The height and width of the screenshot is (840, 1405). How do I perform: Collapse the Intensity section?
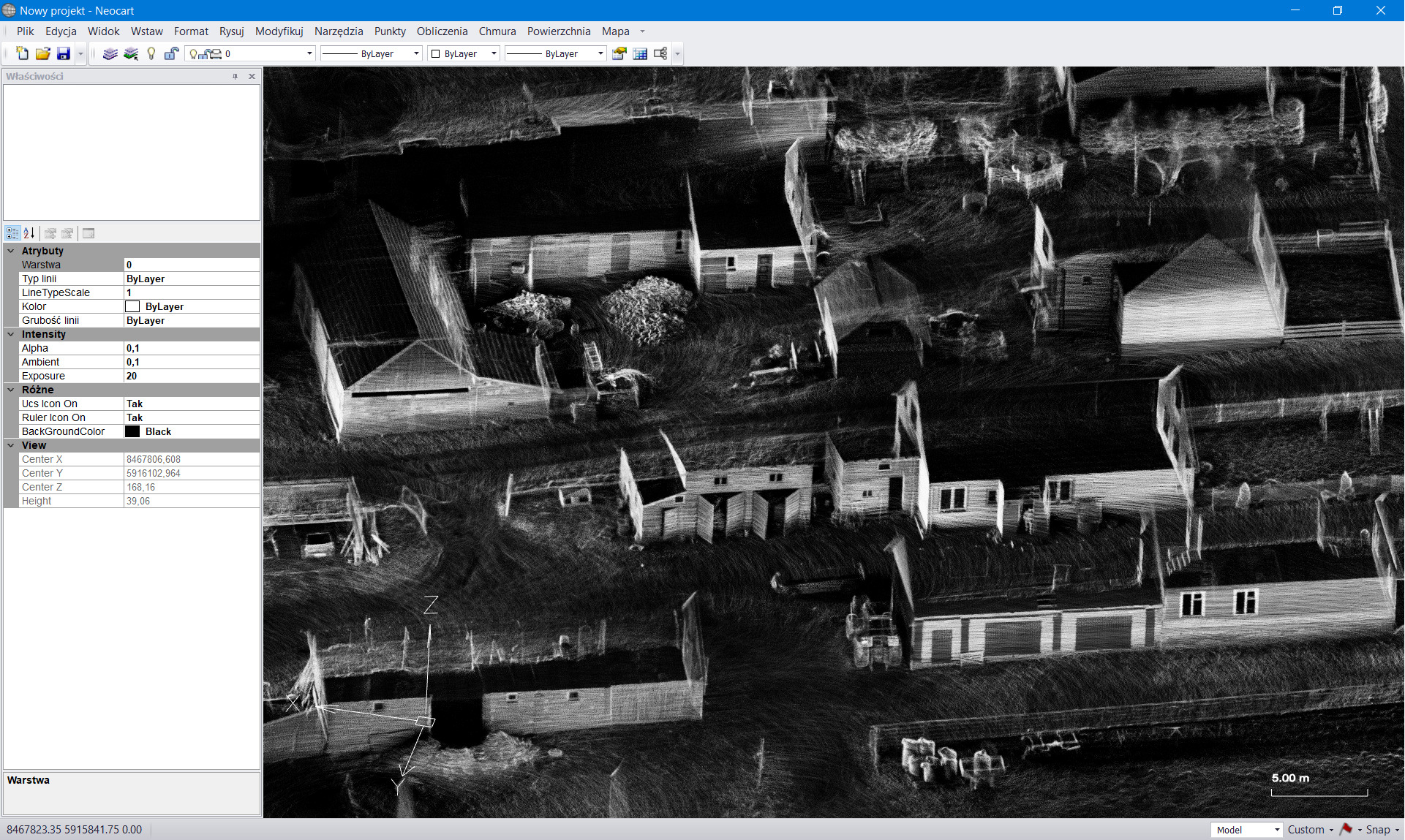point(11,334)
